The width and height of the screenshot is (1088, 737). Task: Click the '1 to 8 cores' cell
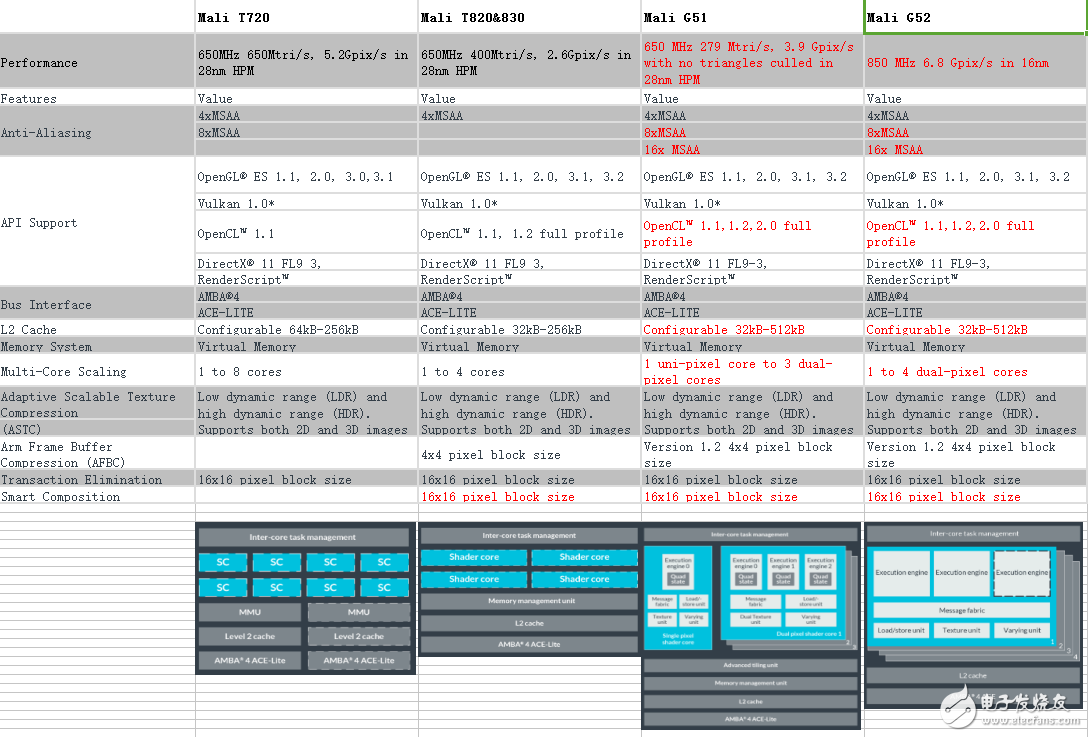[x=305, y=371]
